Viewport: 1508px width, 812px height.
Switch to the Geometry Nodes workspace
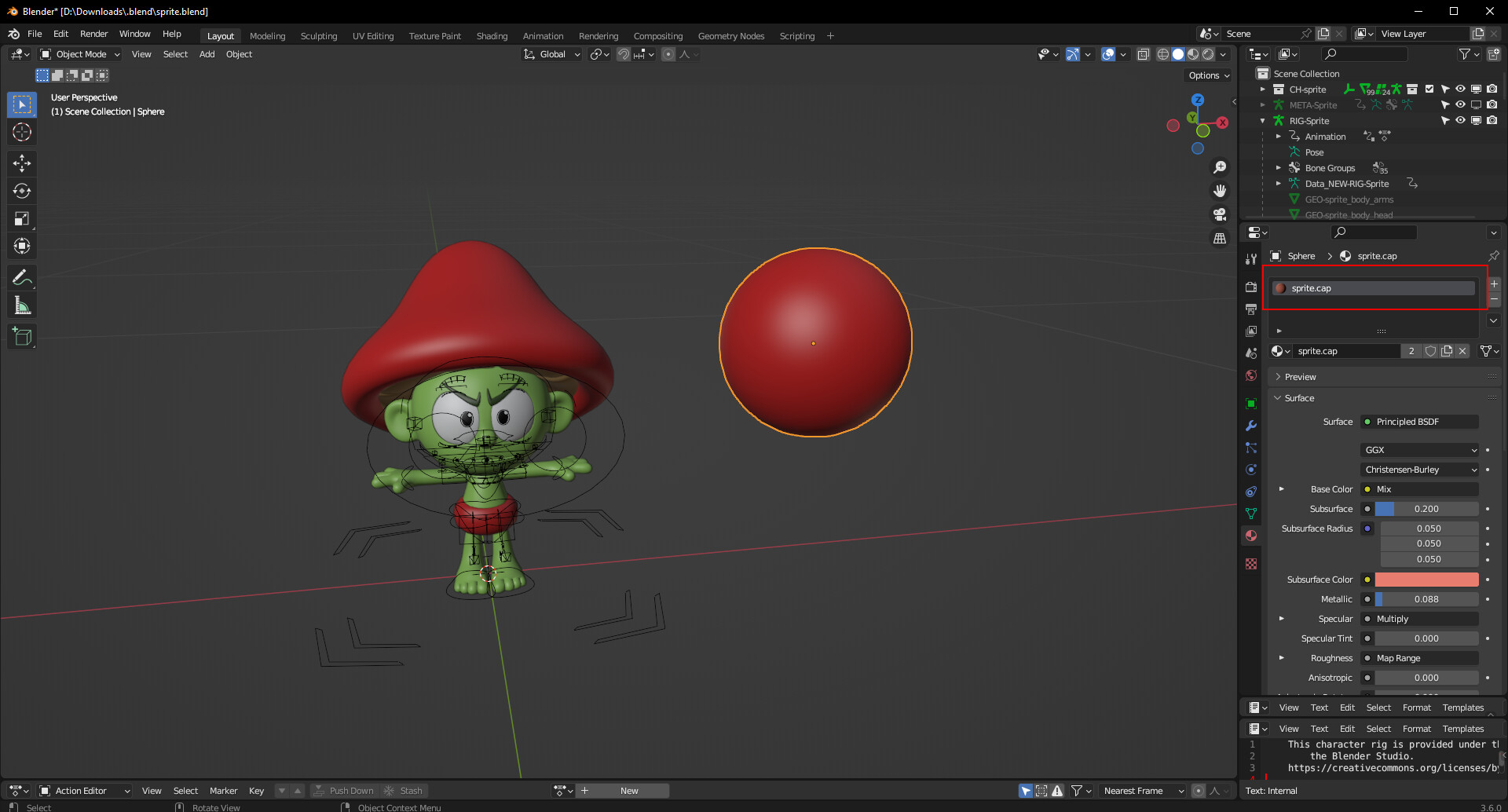[x=730, y=36]
